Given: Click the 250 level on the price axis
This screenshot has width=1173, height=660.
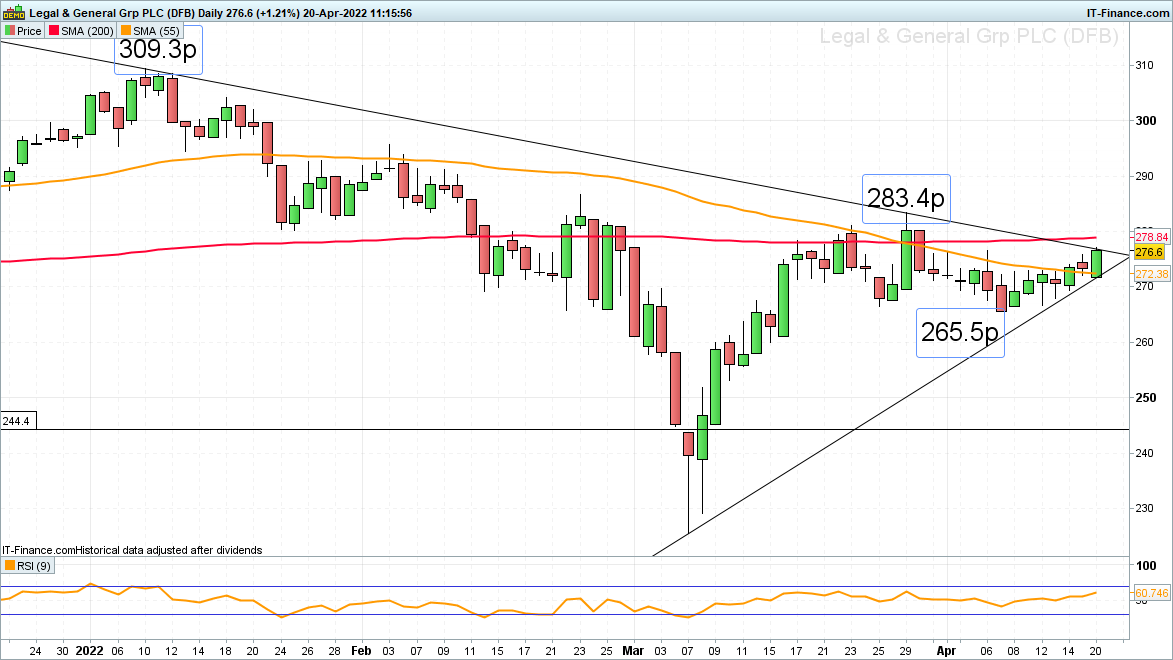Looking at the screenshot, I should (1146, 397).
